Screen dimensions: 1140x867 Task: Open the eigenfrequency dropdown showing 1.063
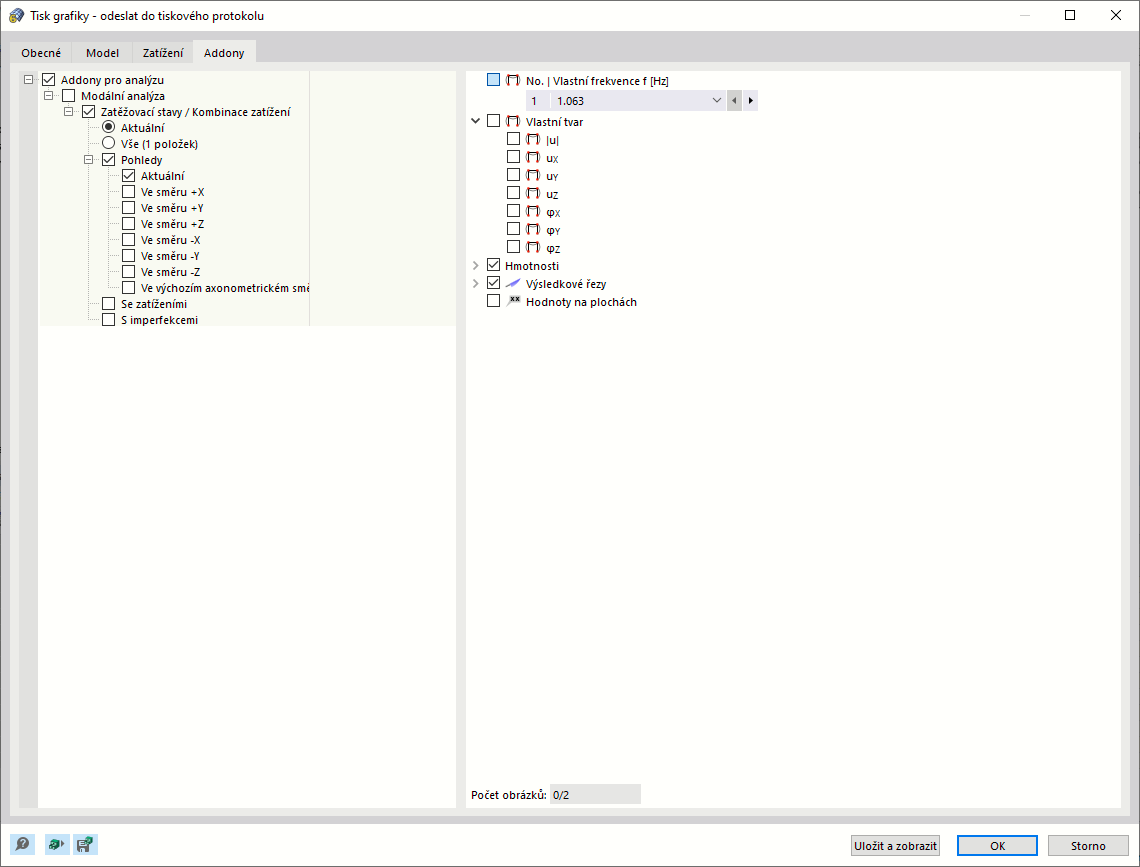click(626, 100)
